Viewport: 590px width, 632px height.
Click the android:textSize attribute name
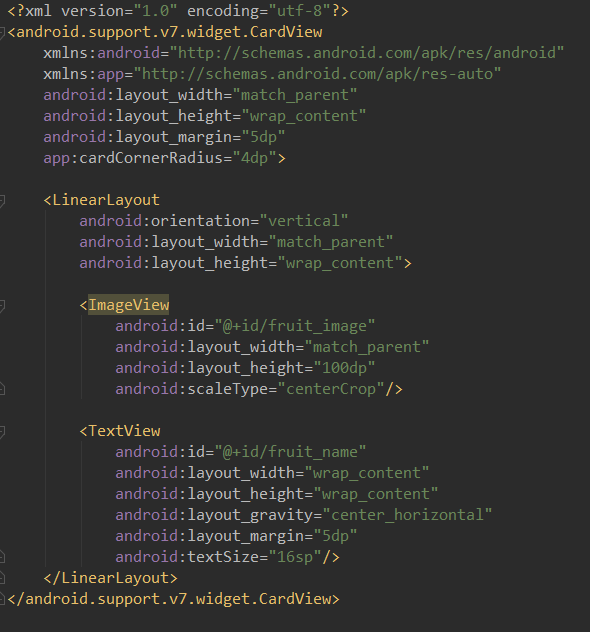pos(187,557)
